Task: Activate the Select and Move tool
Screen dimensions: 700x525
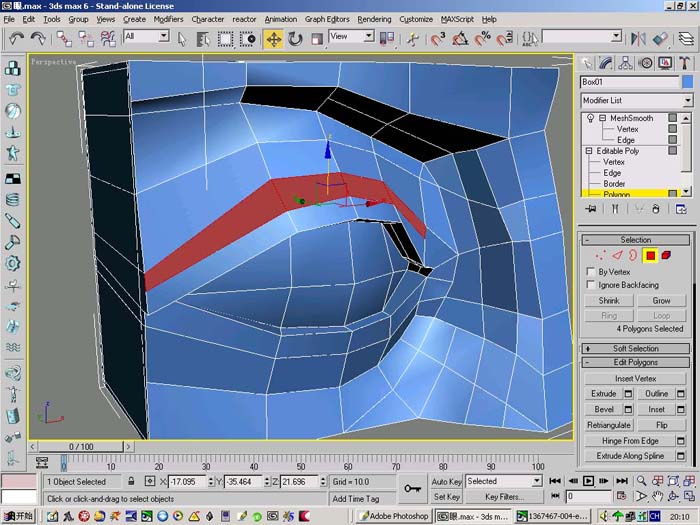Action: (273, 39)
